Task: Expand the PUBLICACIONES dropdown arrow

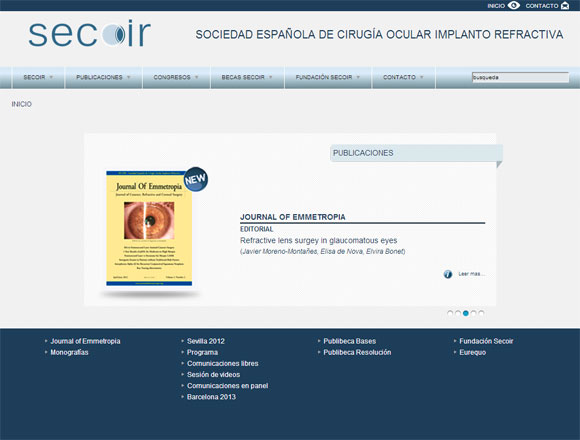Action: coord(129,77)
